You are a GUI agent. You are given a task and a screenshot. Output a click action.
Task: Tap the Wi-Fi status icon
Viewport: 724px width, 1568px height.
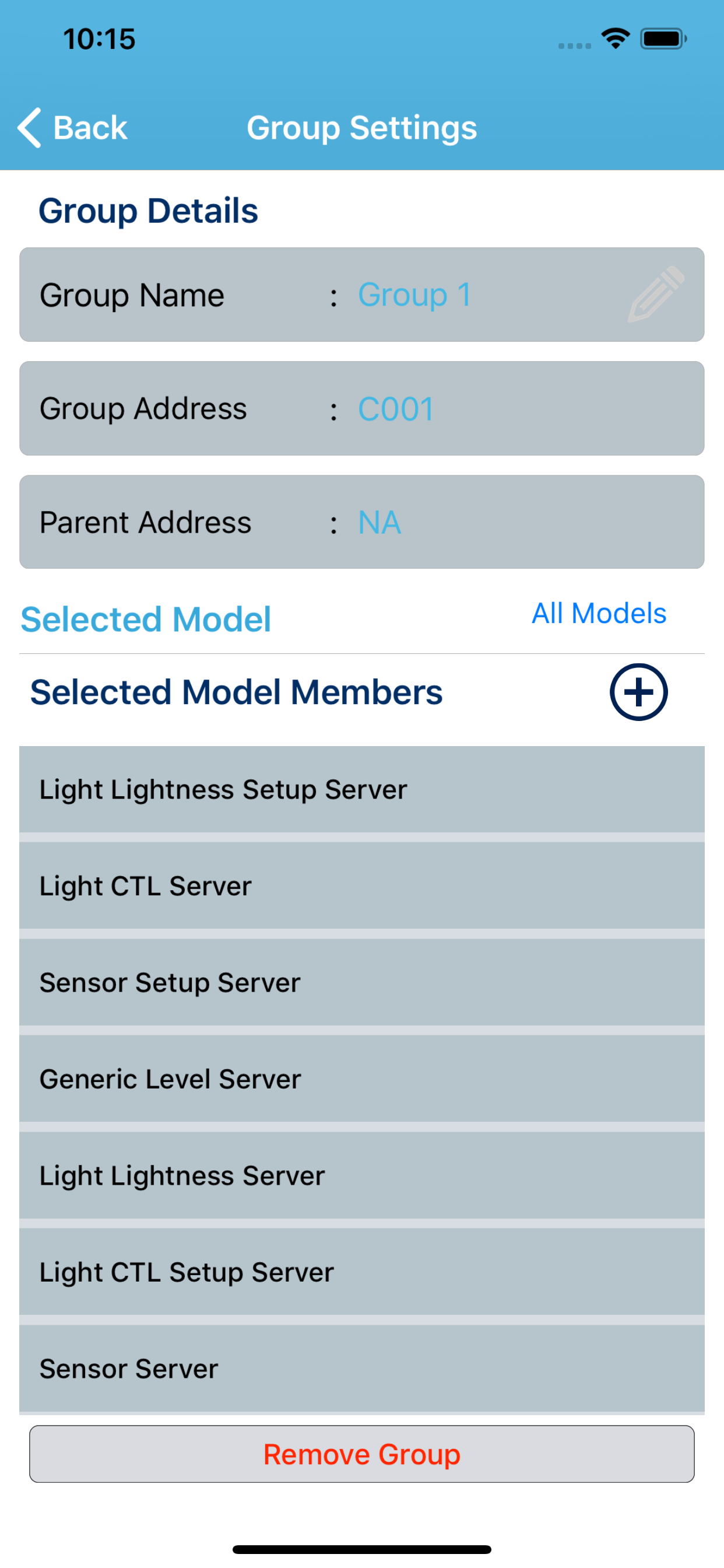[615, 39]
